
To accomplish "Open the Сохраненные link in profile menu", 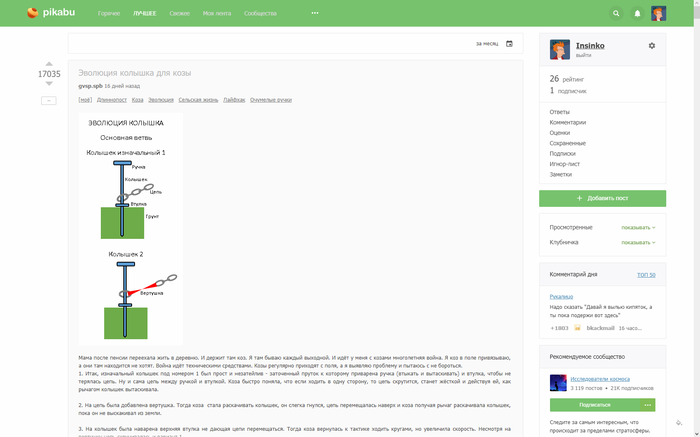I will click(x=566, y=143).
